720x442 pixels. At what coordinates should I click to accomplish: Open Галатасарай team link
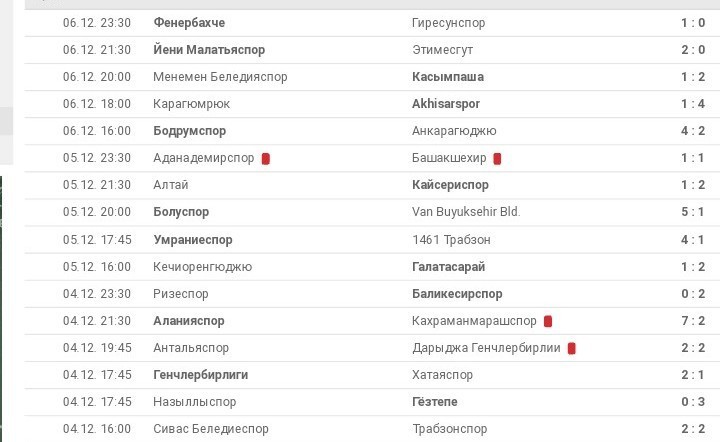click(456, 267)
